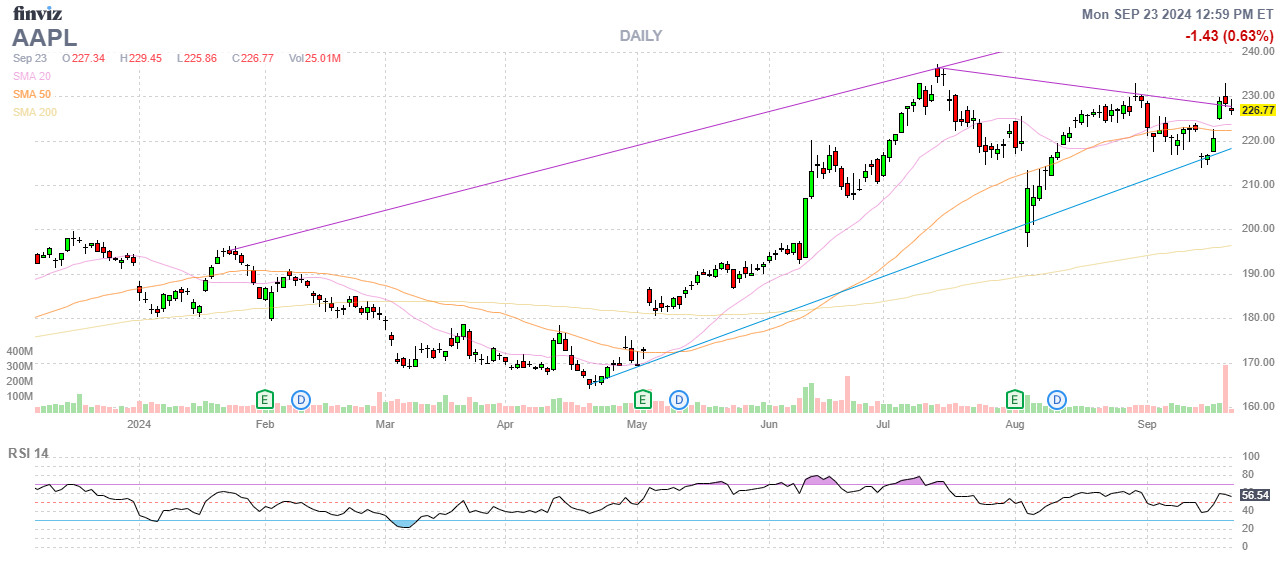This screenshot has width=1287, height=562.
Task: Click the 56.54 RSI value tag
Action: pyautogui.click(x=1254, y=495)
